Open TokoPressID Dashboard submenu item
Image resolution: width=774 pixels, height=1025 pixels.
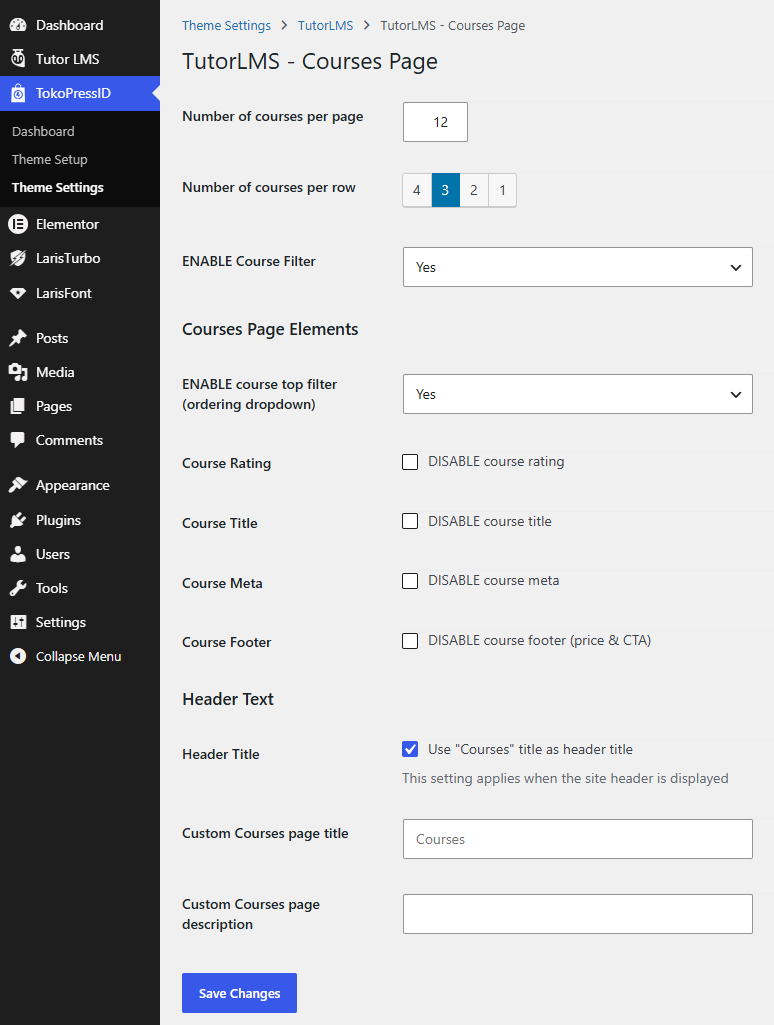[43, 131]
